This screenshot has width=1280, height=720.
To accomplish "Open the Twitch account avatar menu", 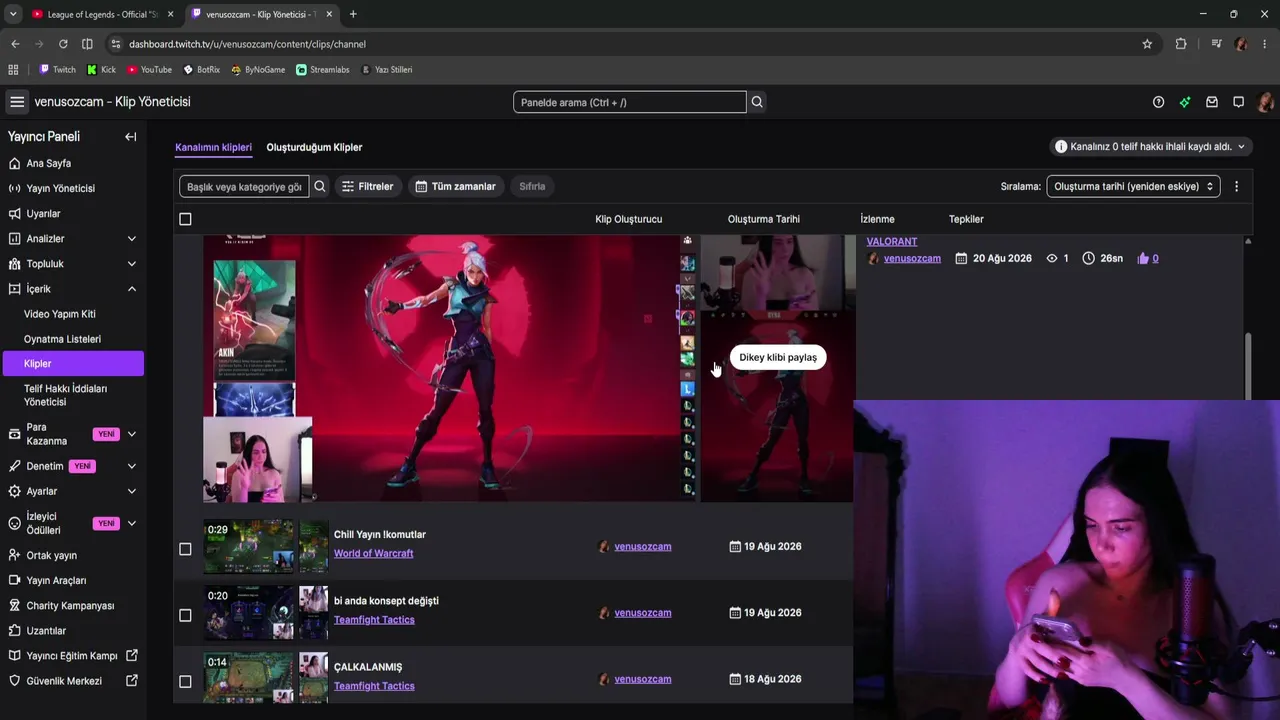I will [x=1265, y=102].
